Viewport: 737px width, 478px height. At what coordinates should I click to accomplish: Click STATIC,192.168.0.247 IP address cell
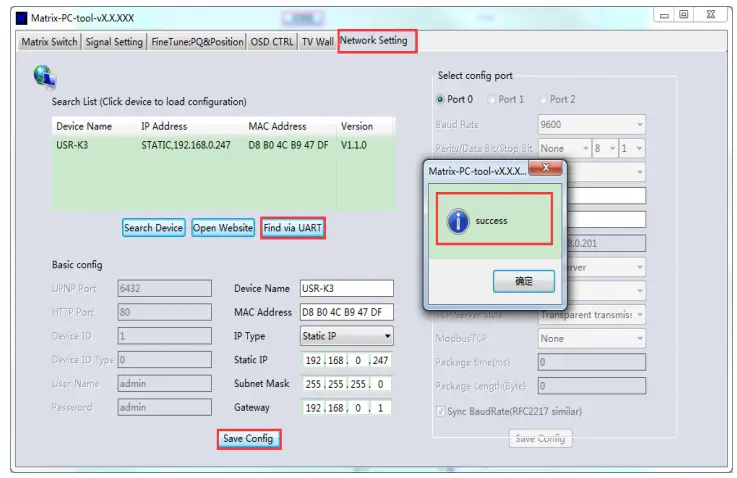pos(186,145)
